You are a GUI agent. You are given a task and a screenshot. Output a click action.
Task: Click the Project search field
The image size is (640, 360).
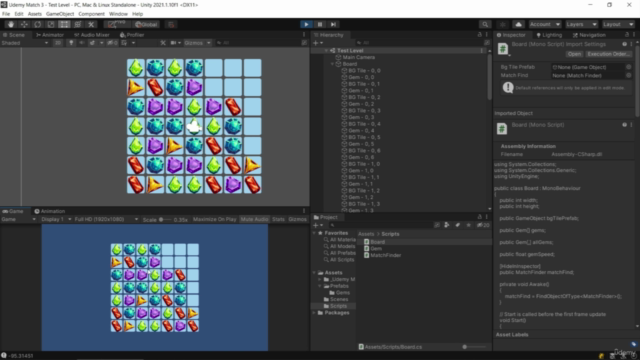click(380, 225)
